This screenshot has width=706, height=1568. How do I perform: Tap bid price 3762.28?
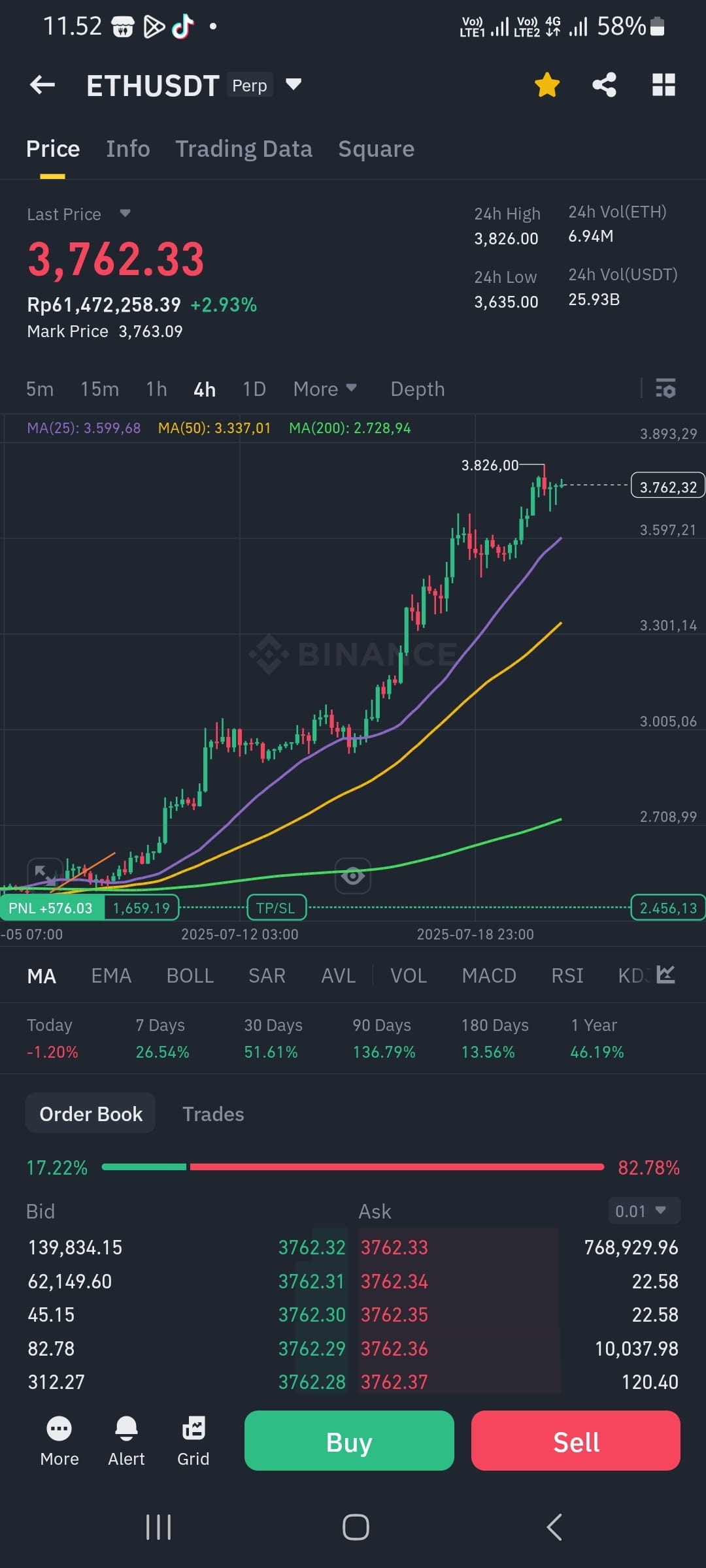tap(312, 1382)
